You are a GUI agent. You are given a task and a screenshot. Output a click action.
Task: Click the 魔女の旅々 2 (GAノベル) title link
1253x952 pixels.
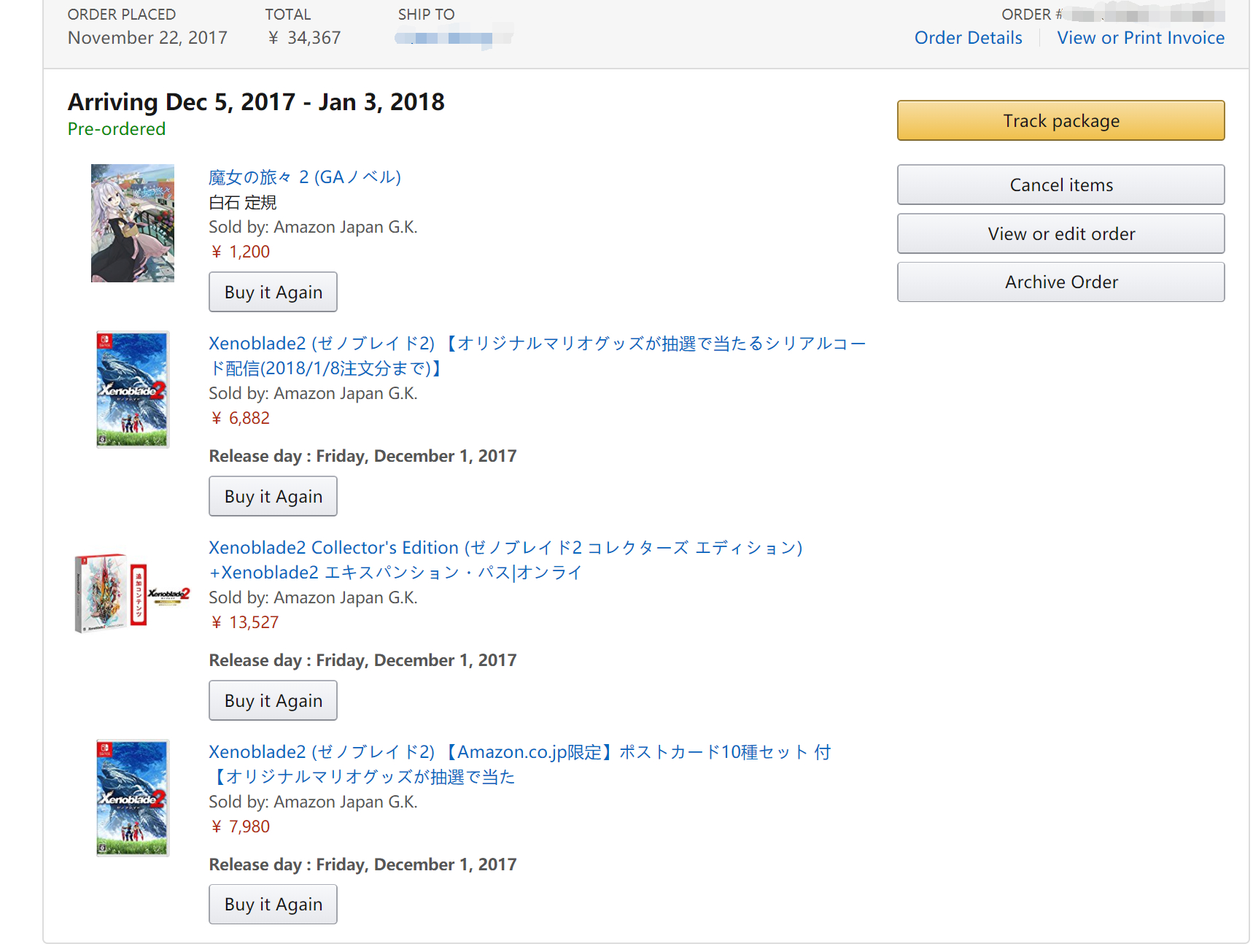(305, 177)
